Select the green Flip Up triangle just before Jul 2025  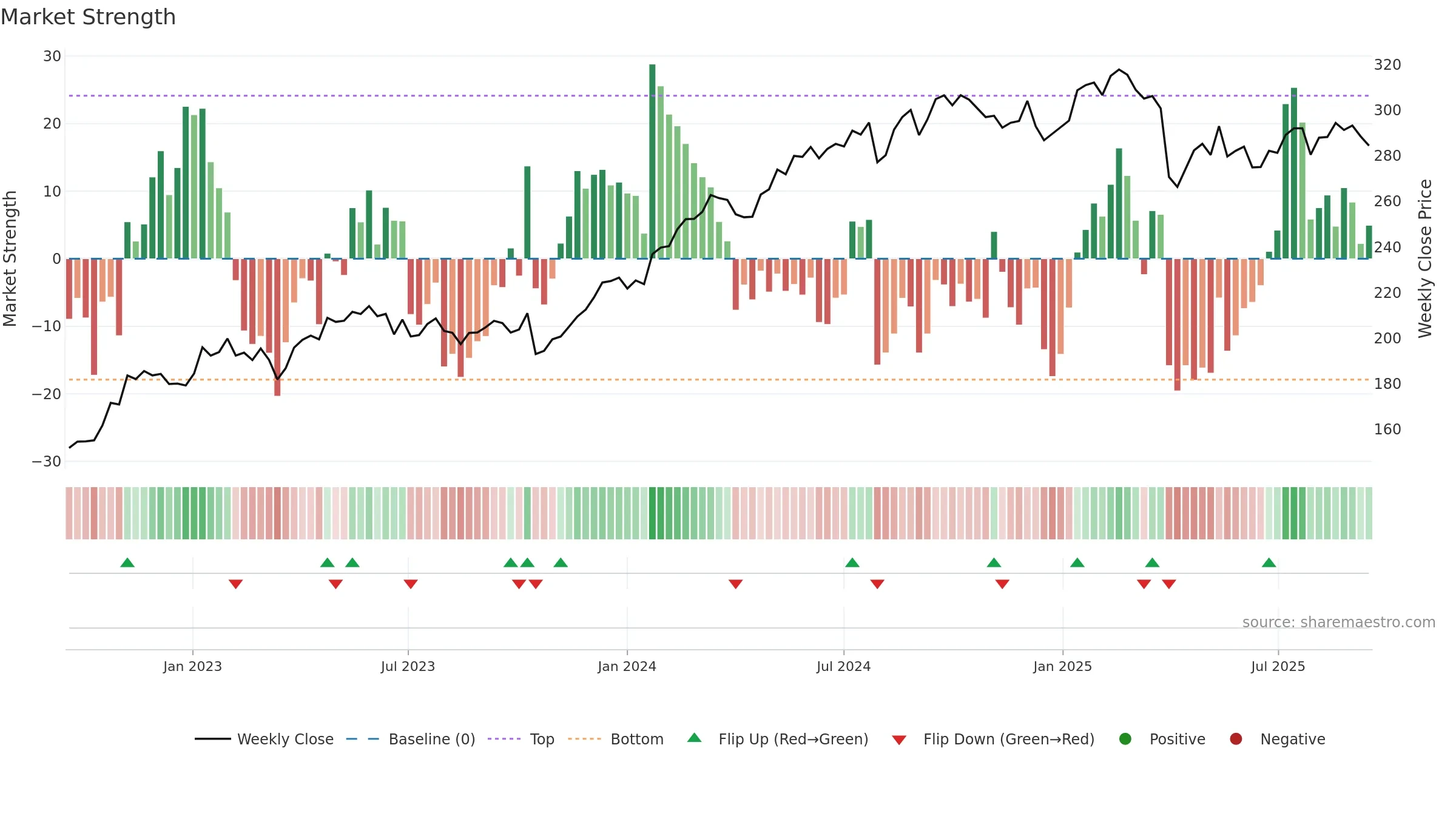point(1269,562)
